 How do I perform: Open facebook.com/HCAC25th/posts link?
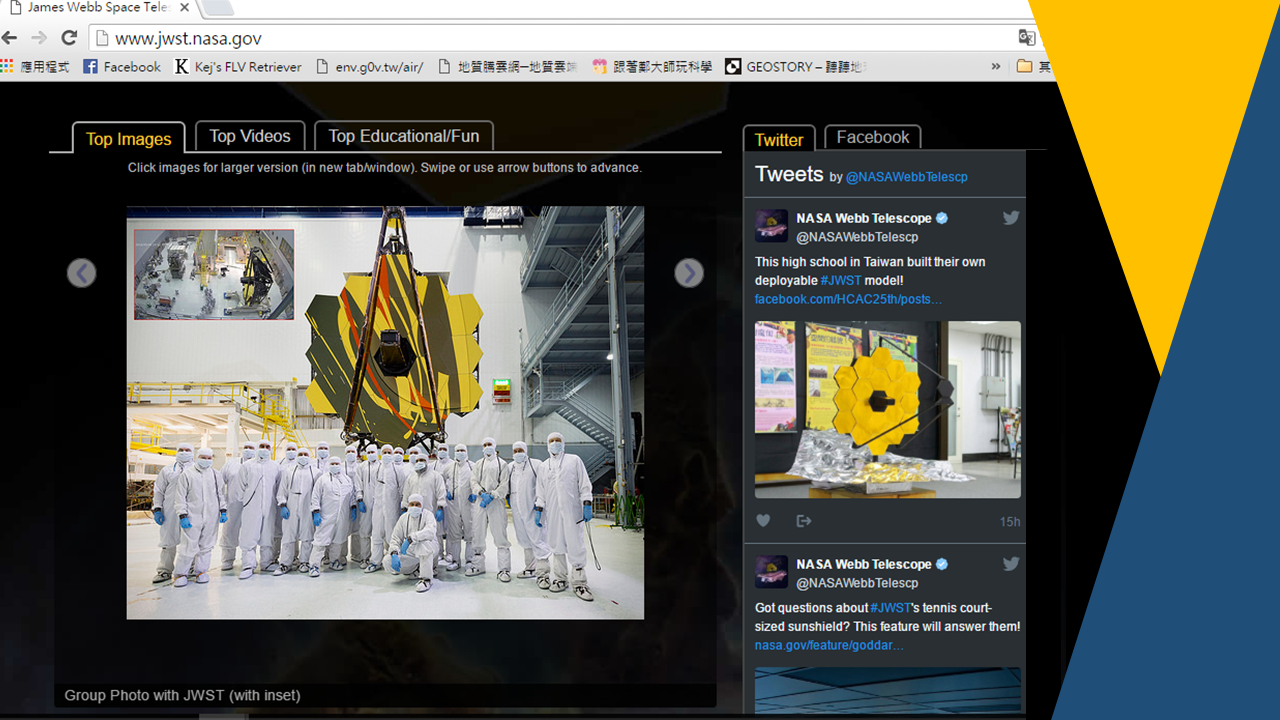[x=848, y=299]
